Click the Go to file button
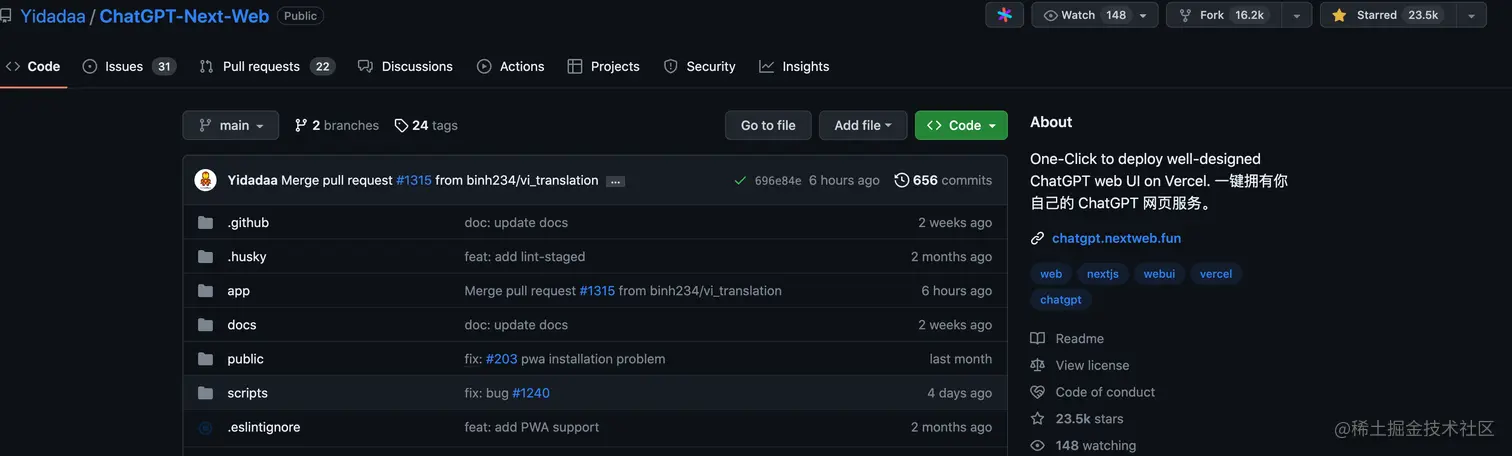This screenshot has height=456, width=1512. (768, 125)
